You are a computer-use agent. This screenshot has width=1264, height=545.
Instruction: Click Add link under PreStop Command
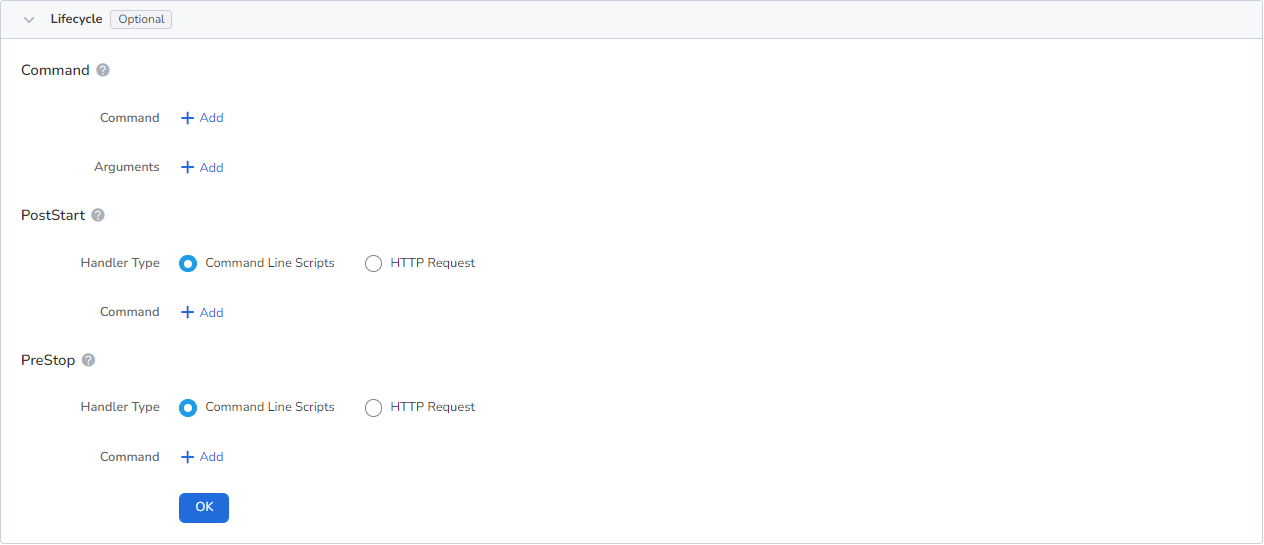[x=211, y=457]
